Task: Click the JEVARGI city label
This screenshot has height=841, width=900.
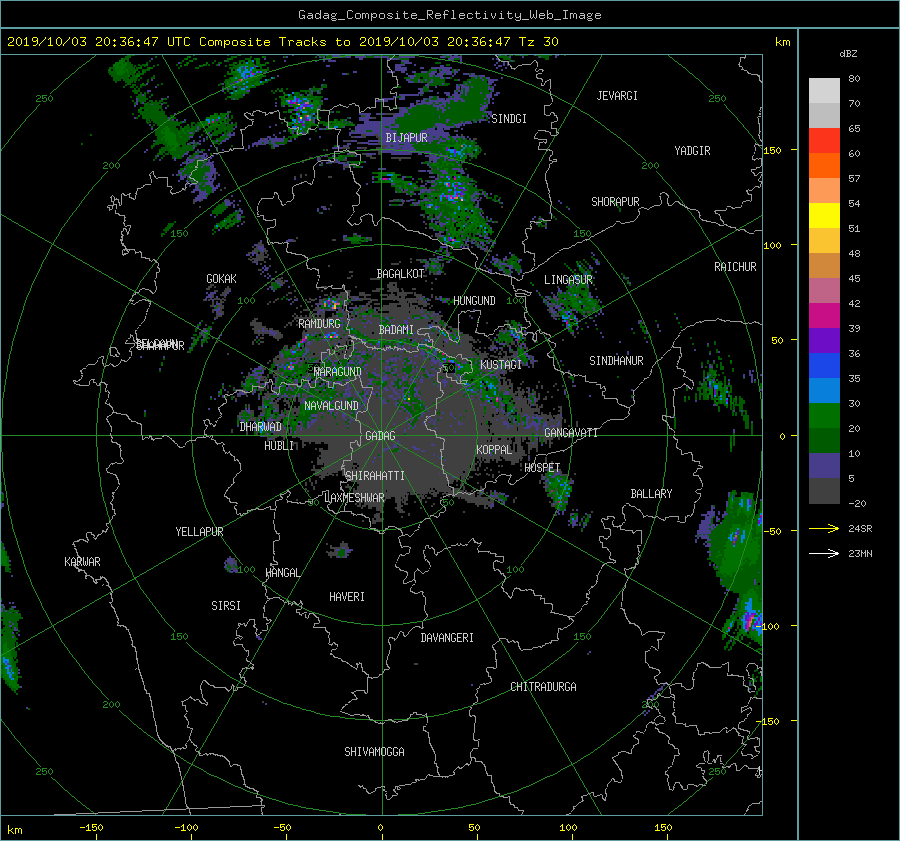Action: tap(617, 96)
